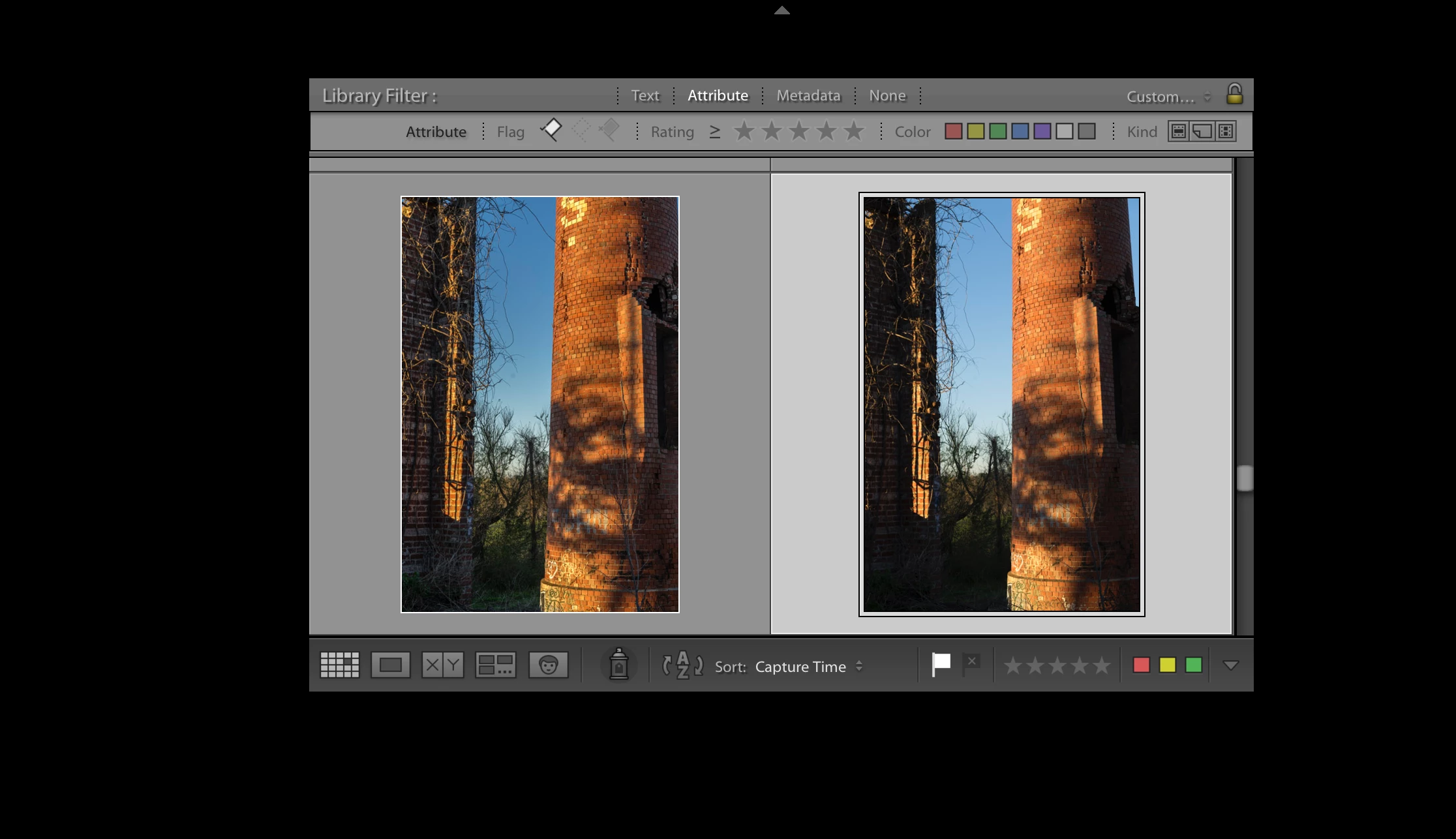Select the Painter spray can tool
This screenshot has width=1456, height=839.
coord(618,664)
